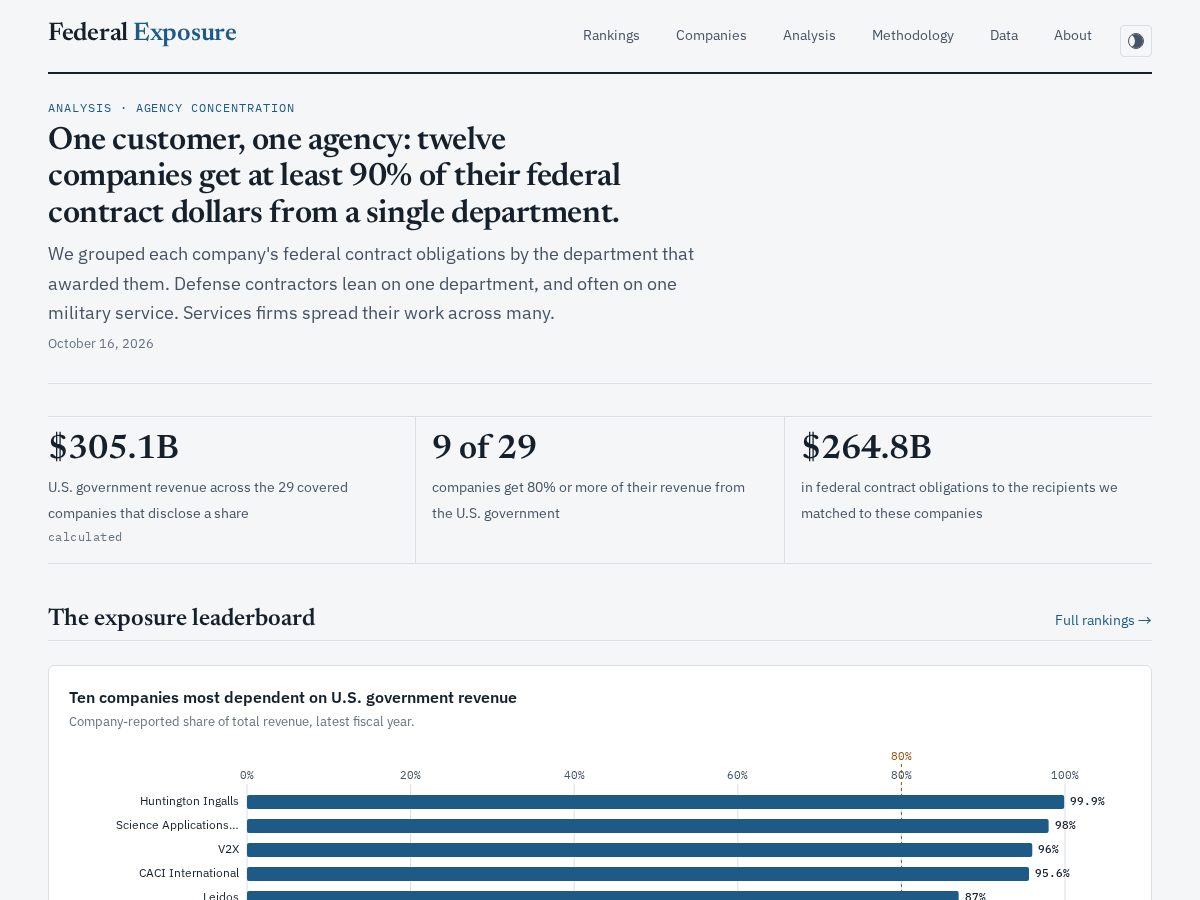Screen dimensions: 1200x900
Task: Click the ANALYSIS breadcrumb label
Action: tap(80, 108)
